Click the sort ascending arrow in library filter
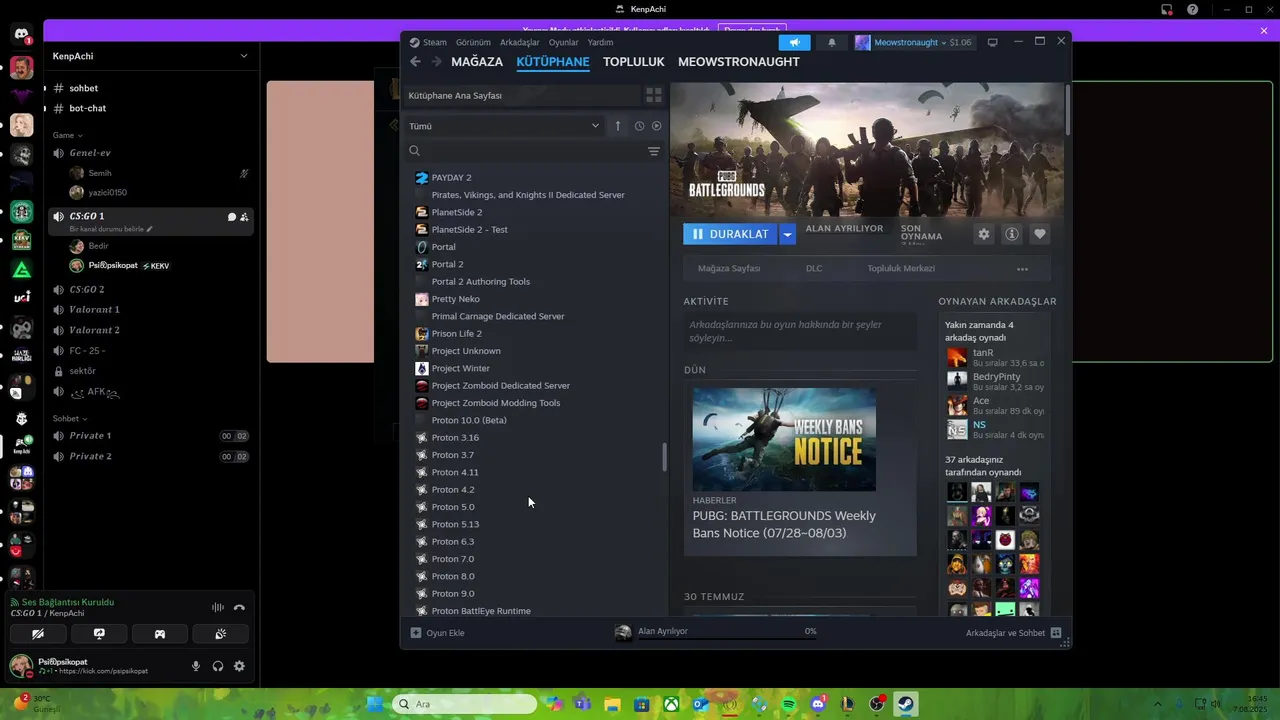The image size is (1280, 720). click(x=618, y=126)
